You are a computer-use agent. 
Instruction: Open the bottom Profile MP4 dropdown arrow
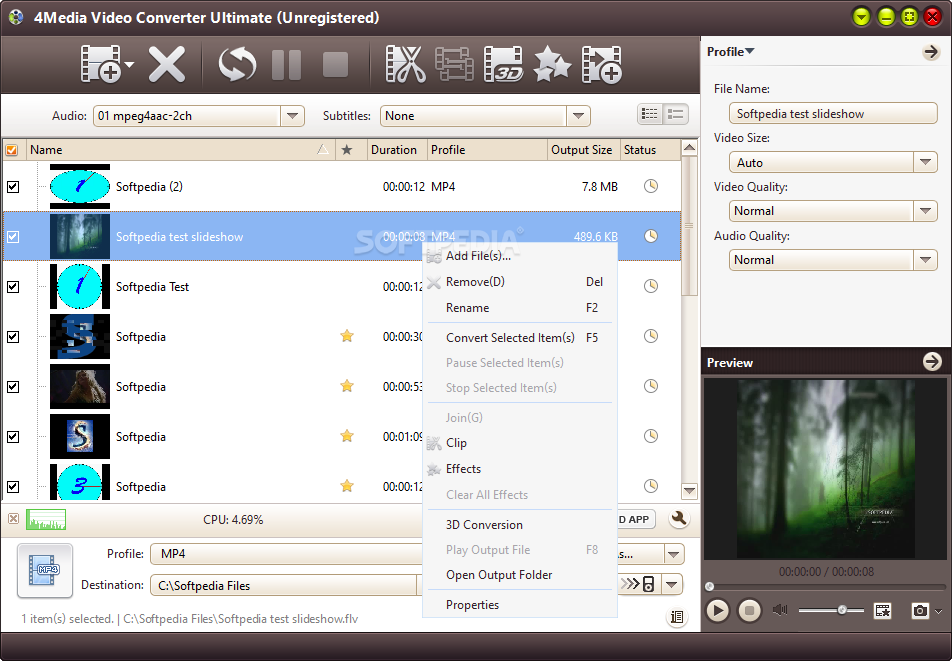click(673, 554)
